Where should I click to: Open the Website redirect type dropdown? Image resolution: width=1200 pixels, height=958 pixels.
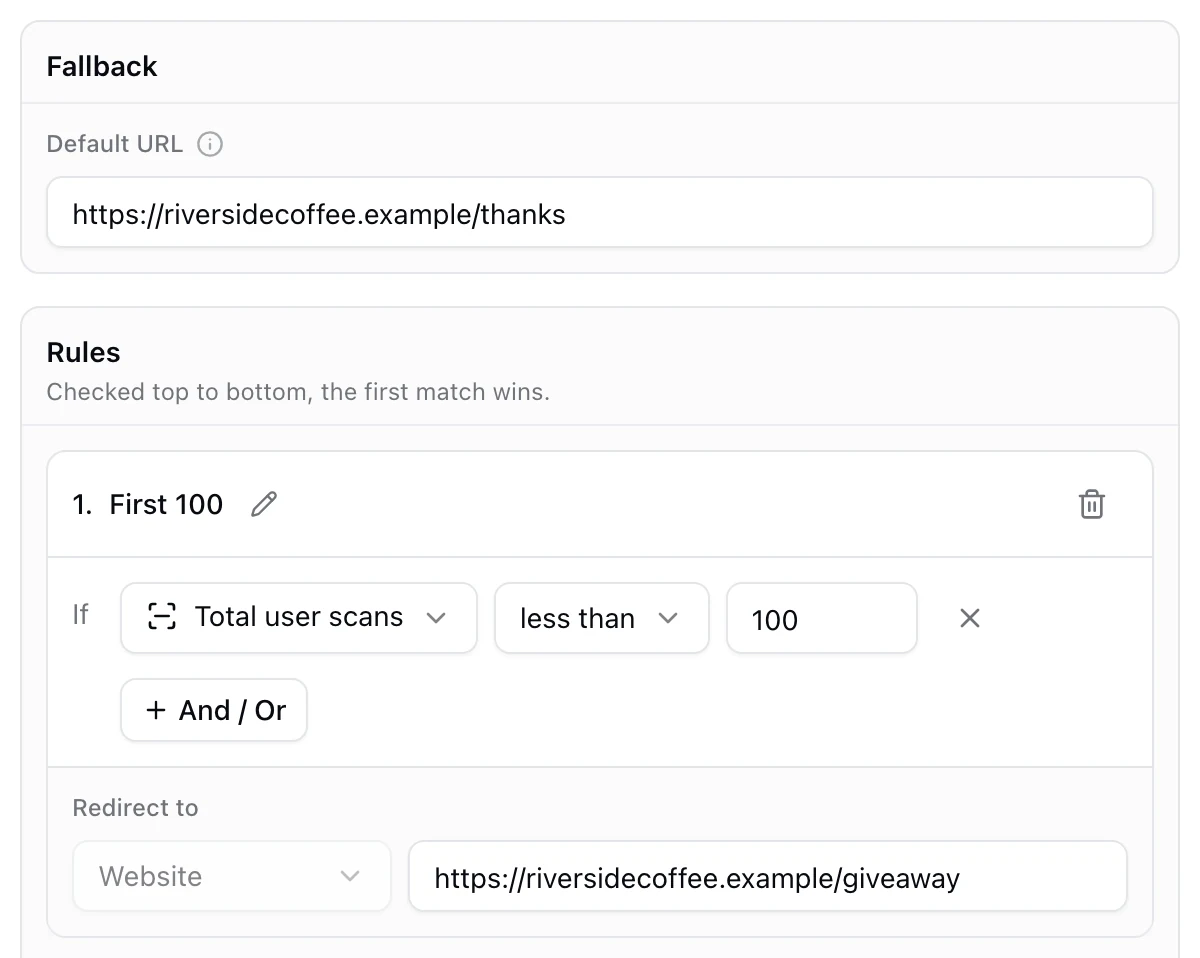(232, 876)
